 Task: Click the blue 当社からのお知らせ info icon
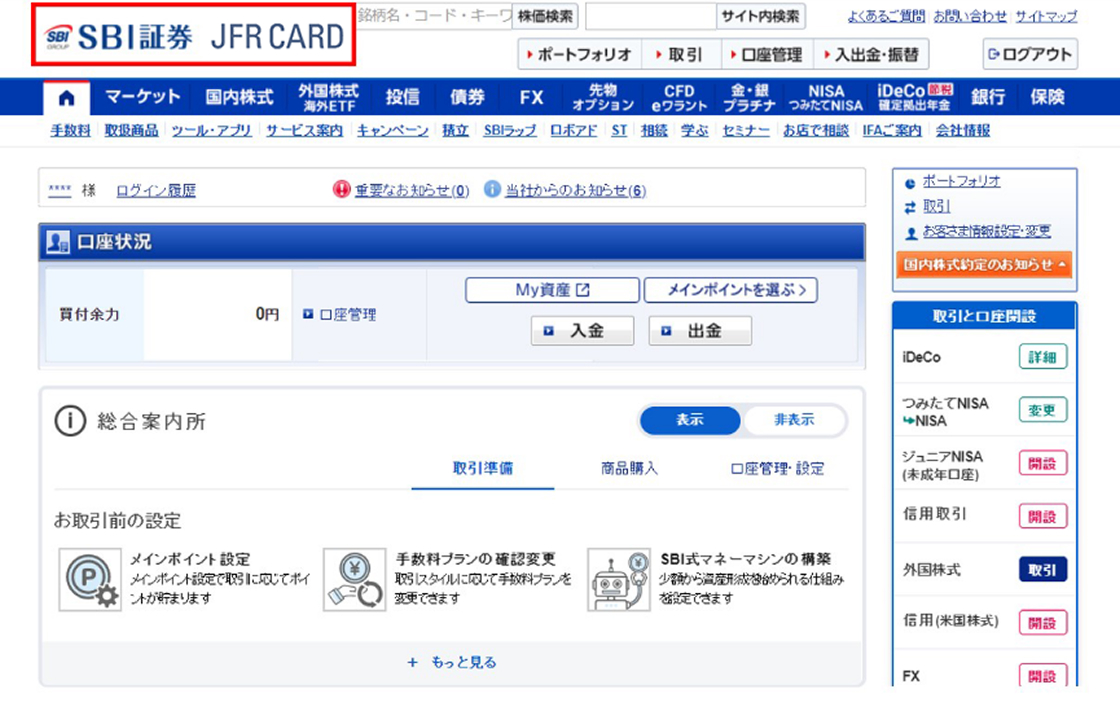click(x=491, y=190)
